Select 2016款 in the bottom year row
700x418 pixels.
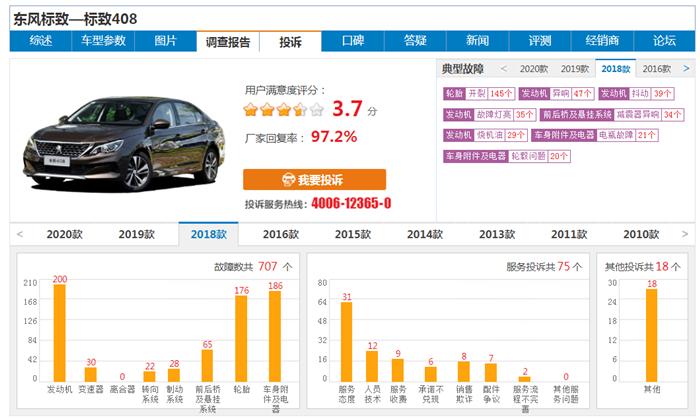(281, 234)
